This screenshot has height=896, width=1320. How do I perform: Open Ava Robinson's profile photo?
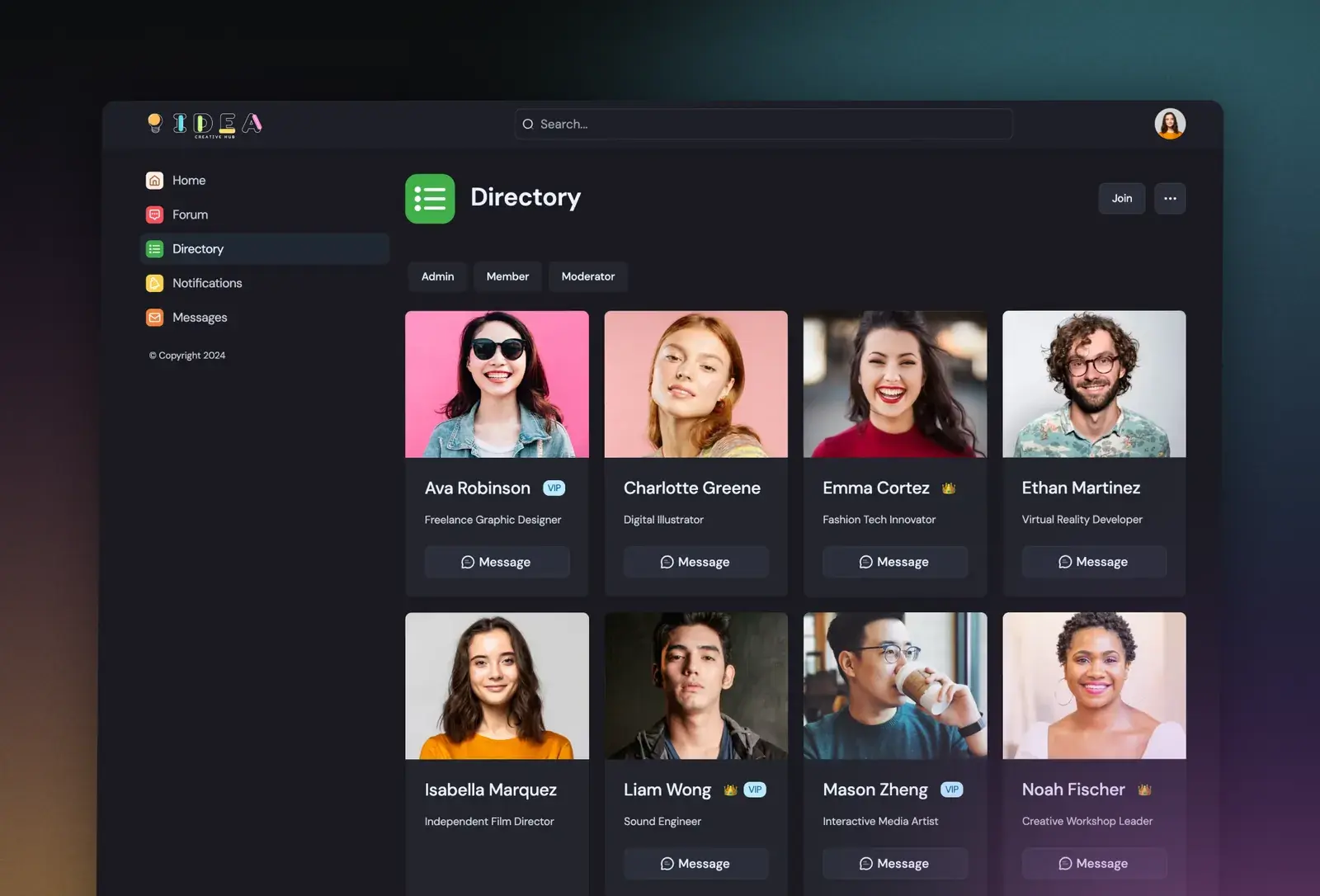coord(497,384)
